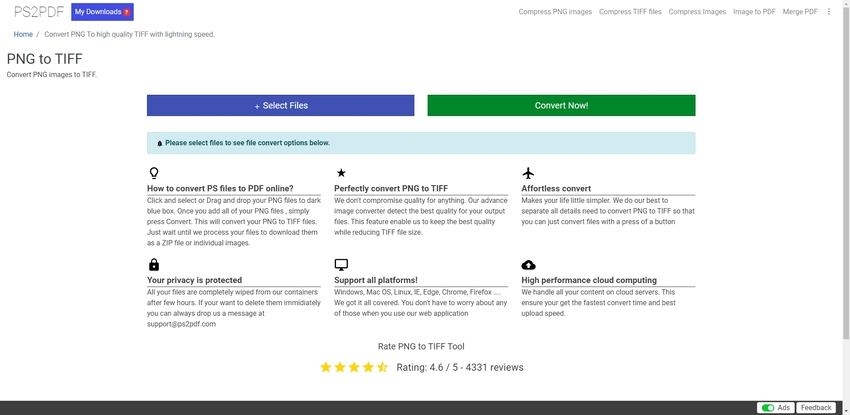The width and height of the screenshot is (850, 415).
Task: Open the three-dot more options menu
Action: point(829,12)
